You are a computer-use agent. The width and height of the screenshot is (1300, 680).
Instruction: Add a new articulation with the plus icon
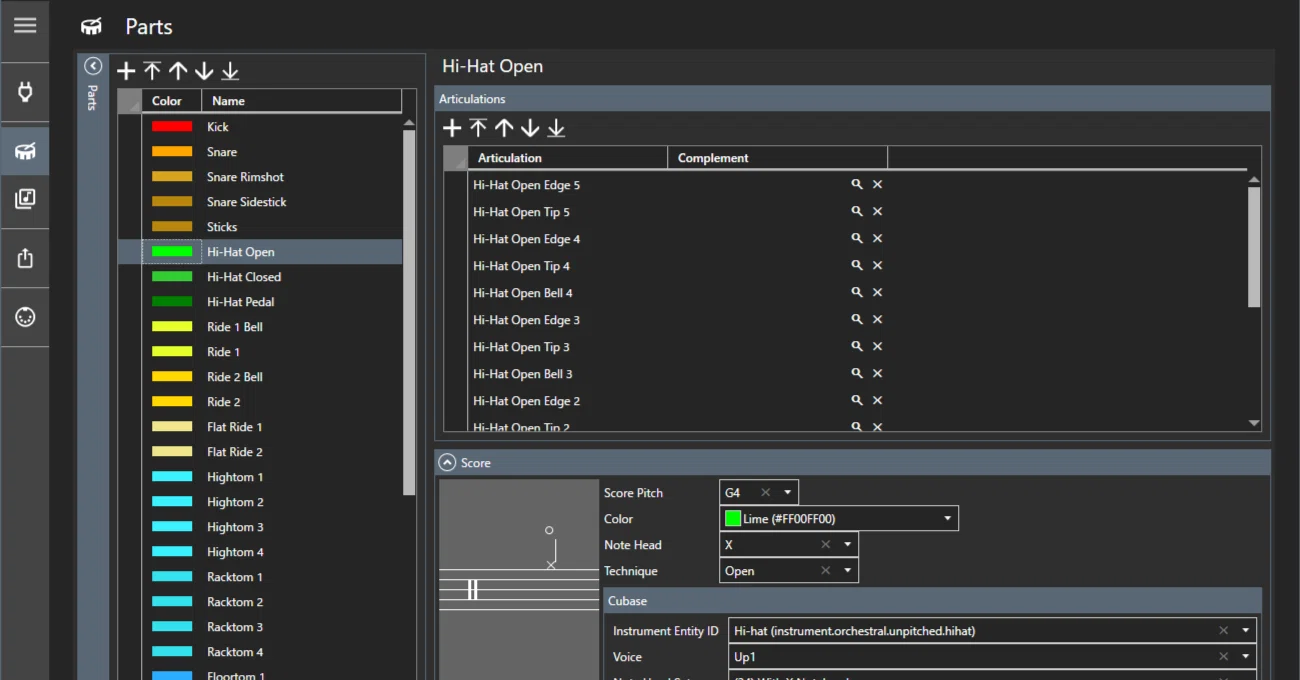452,128
